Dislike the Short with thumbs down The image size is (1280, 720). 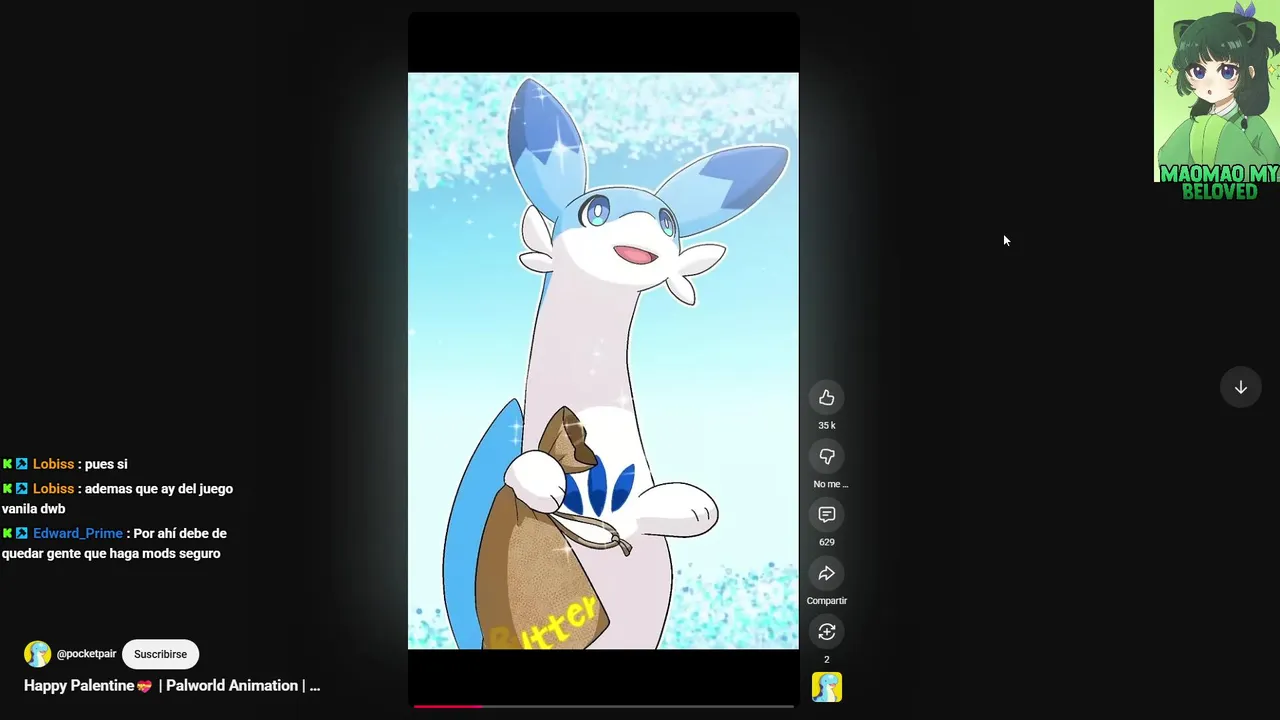[826, 457]
